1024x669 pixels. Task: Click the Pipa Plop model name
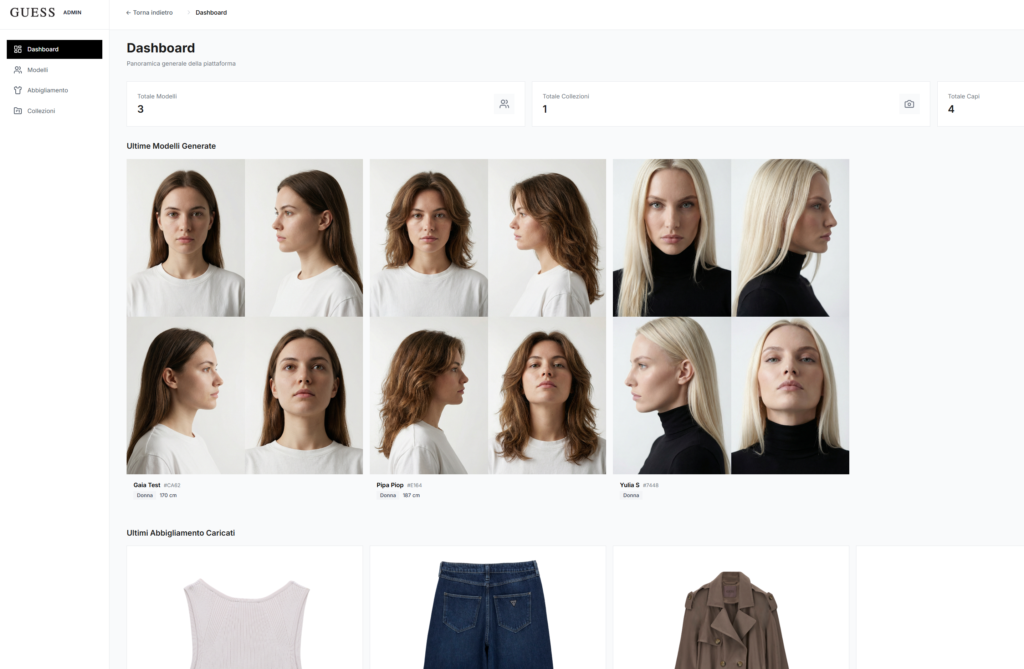click(x=389, y=485)
